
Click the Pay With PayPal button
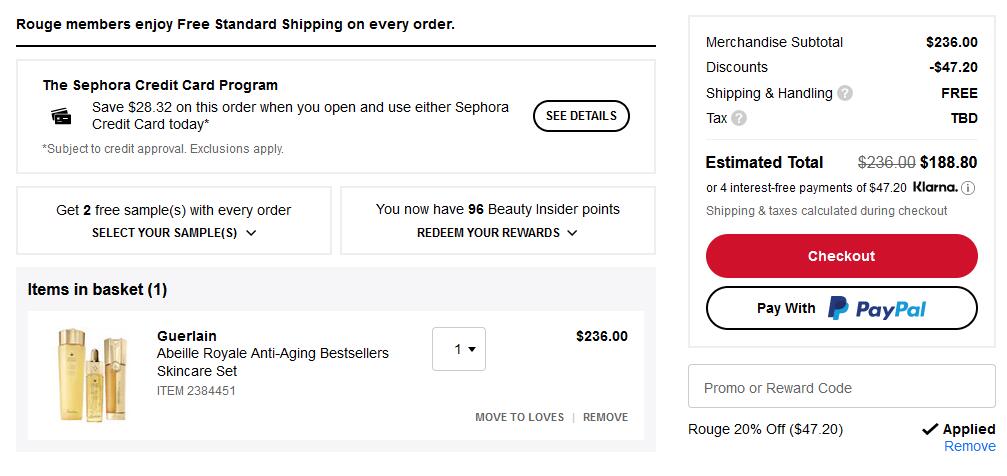point(841,308)
